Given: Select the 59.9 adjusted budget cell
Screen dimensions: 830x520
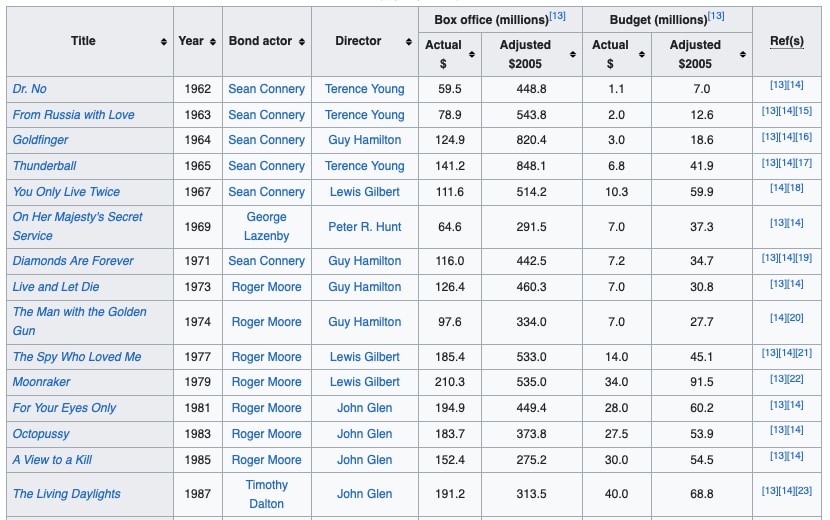Looking at the screenshot, I should click(x=701, y=192).
